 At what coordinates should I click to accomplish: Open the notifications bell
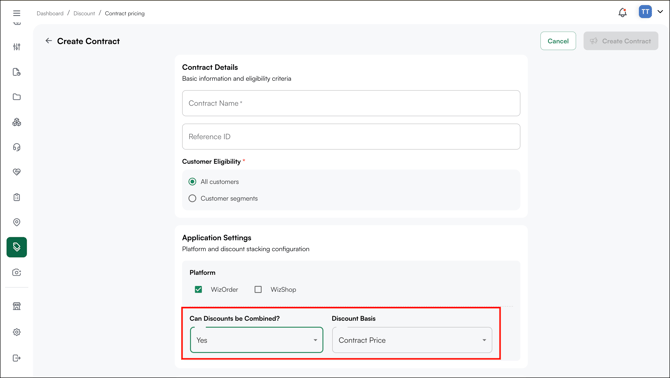pos(623,12)
